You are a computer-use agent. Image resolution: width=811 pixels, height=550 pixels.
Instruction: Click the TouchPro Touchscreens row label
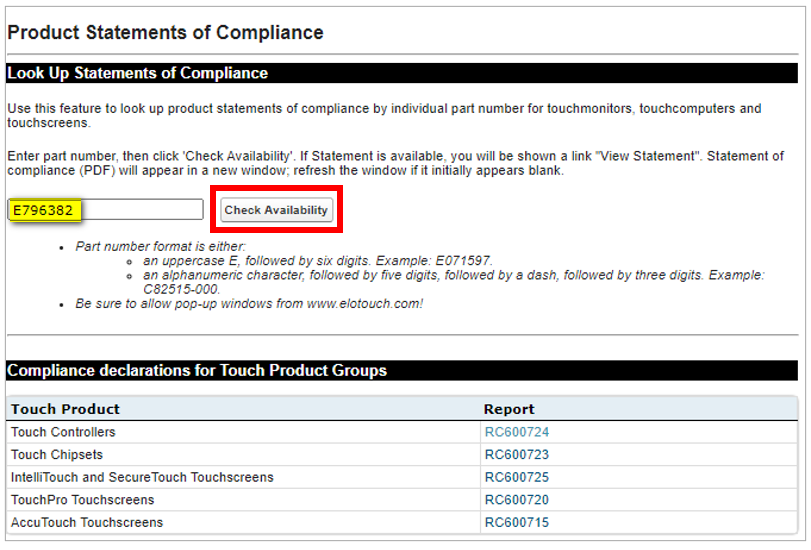pyautogui.click(x=82, y=500)
